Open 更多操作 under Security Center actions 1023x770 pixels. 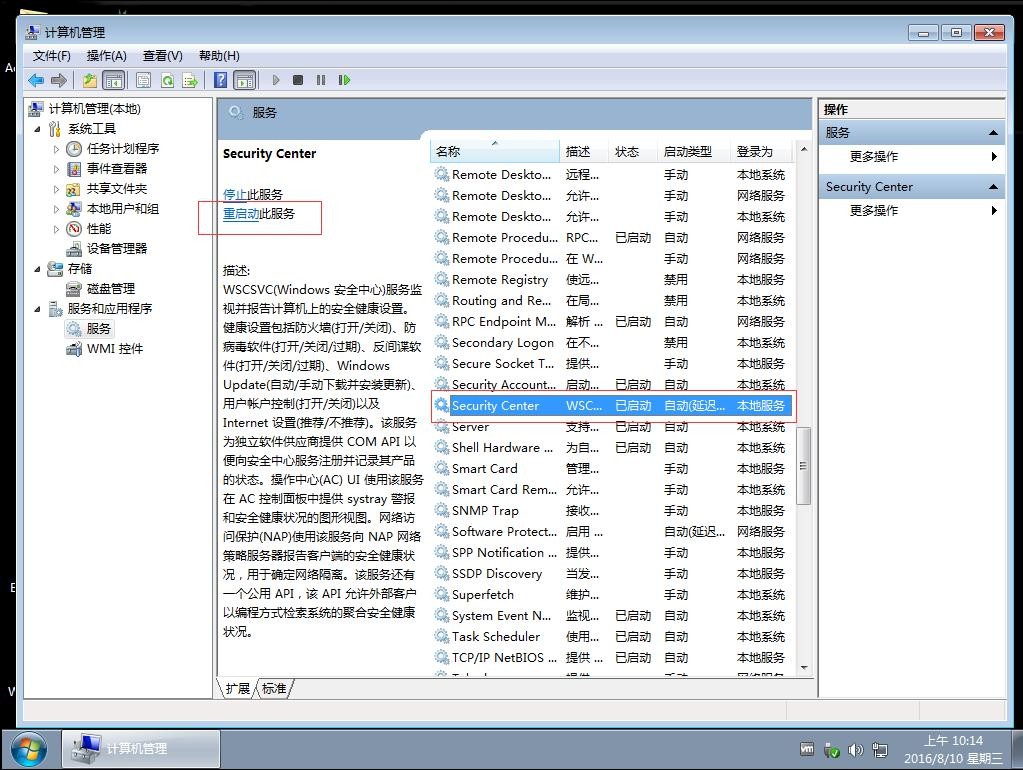[874, 211]
